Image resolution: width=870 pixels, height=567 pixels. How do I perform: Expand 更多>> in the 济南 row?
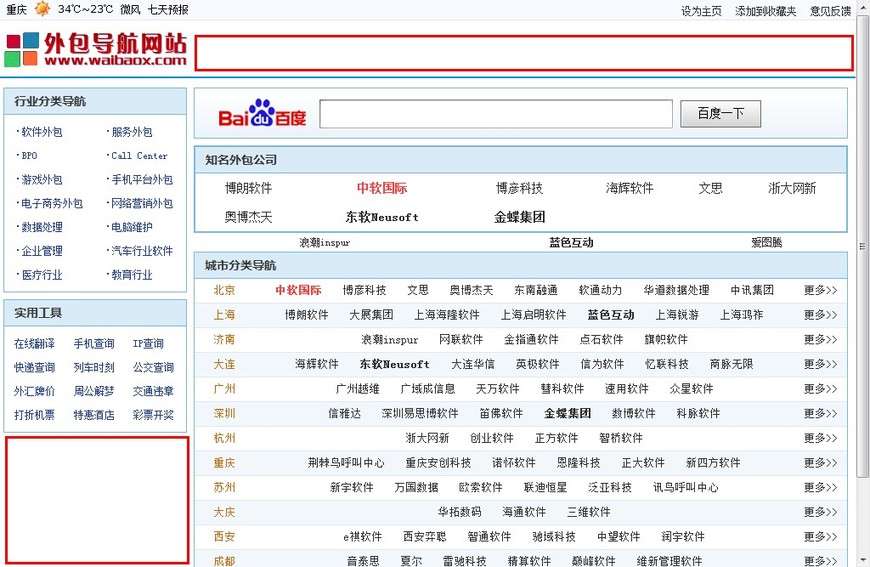pos(821,340)
